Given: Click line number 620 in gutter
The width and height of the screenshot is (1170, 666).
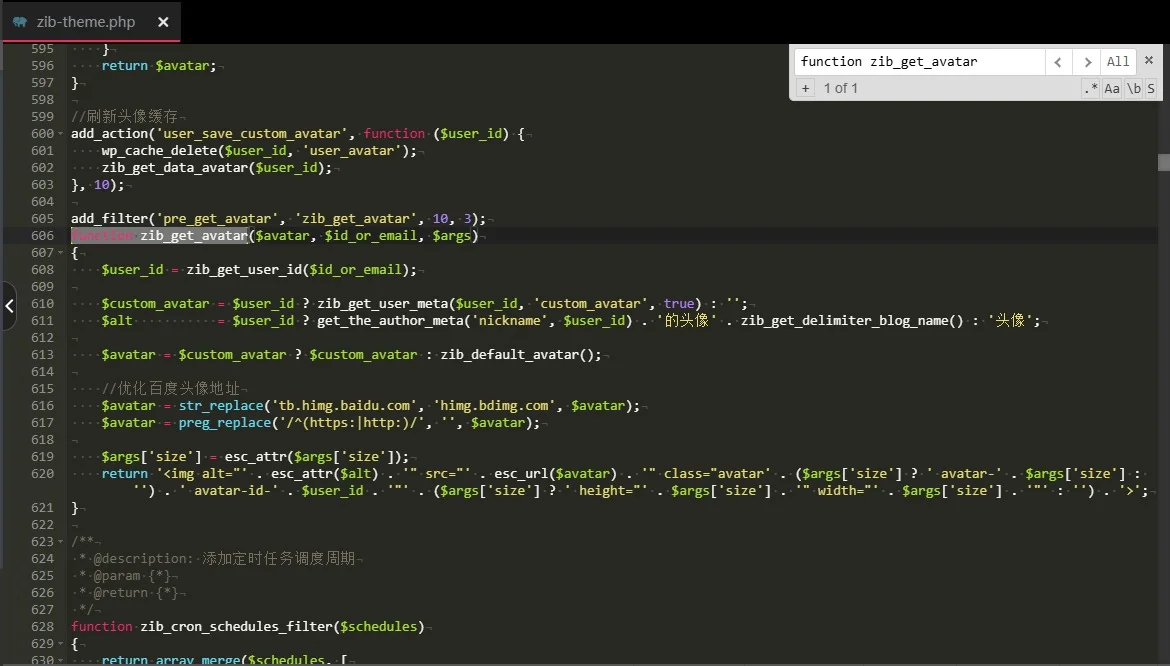Looking at the screenshot, I should point(43,474).
